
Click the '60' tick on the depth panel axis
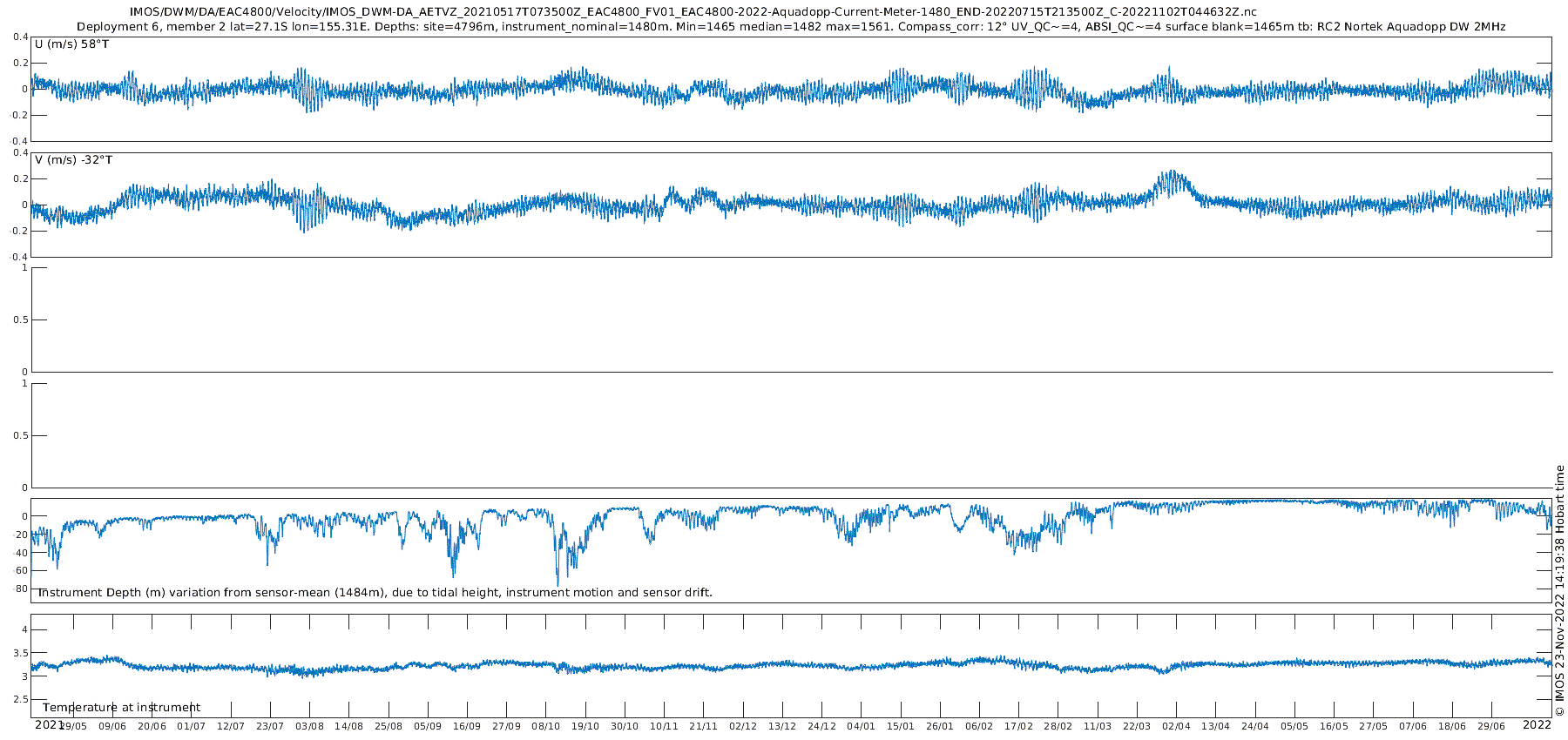pyautogui.click(x=22, y=571)
